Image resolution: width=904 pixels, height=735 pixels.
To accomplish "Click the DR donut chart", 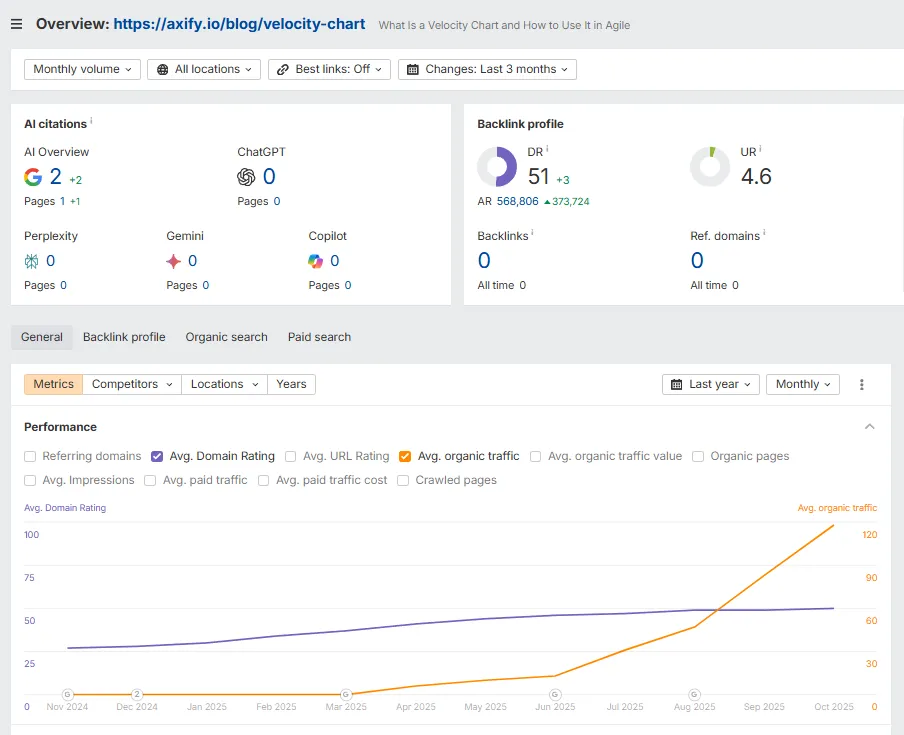I will [x=497, y=167].
